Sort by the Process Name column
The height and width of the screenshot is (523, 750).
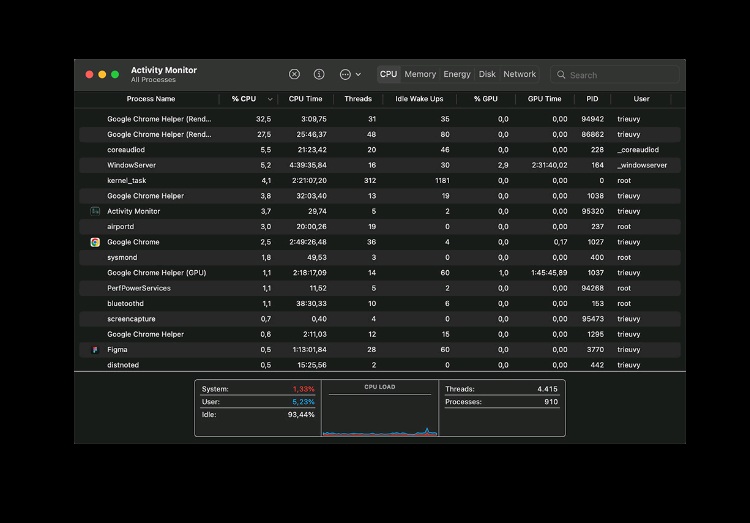click(x=151, y=99)
